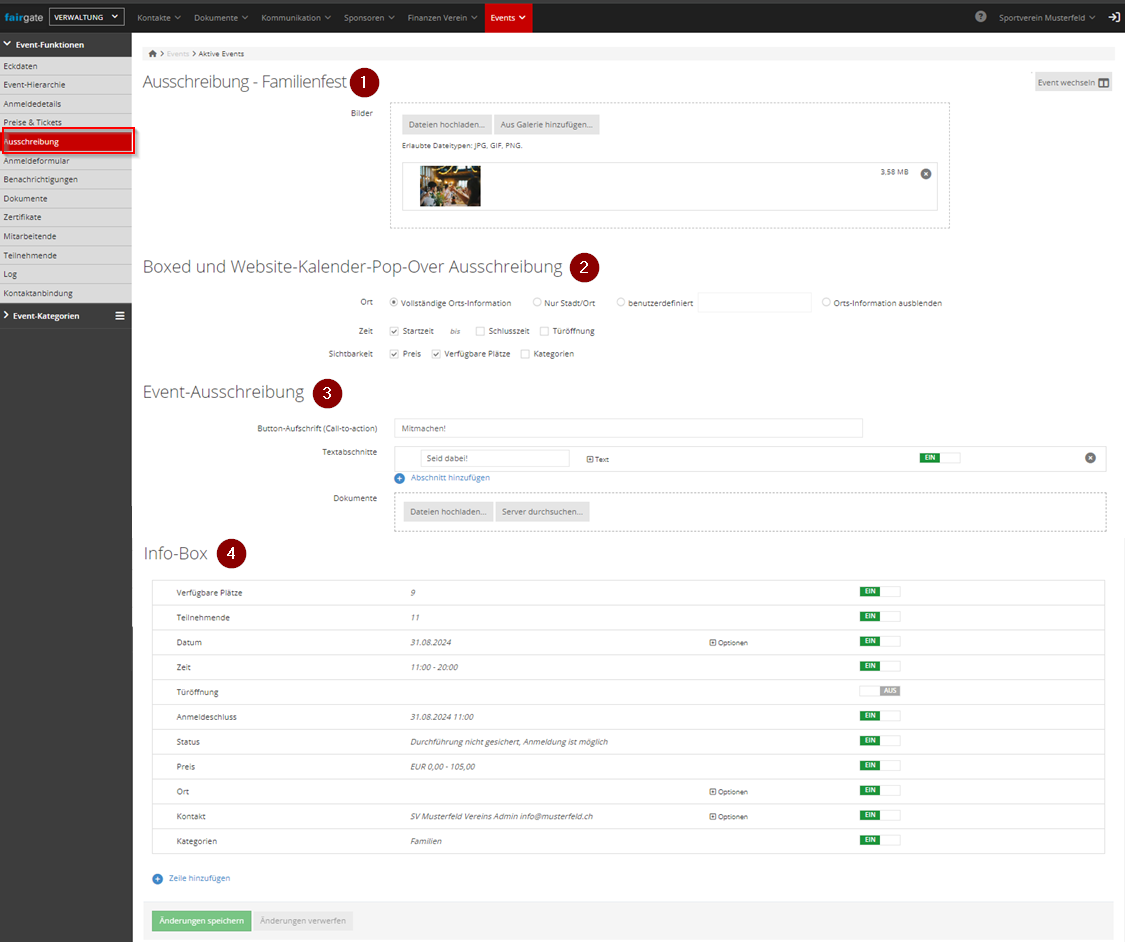Expand Text of 'Seid dabei!' section
The width and height of the screenshot is (1125, 942).
pos(597,459)
